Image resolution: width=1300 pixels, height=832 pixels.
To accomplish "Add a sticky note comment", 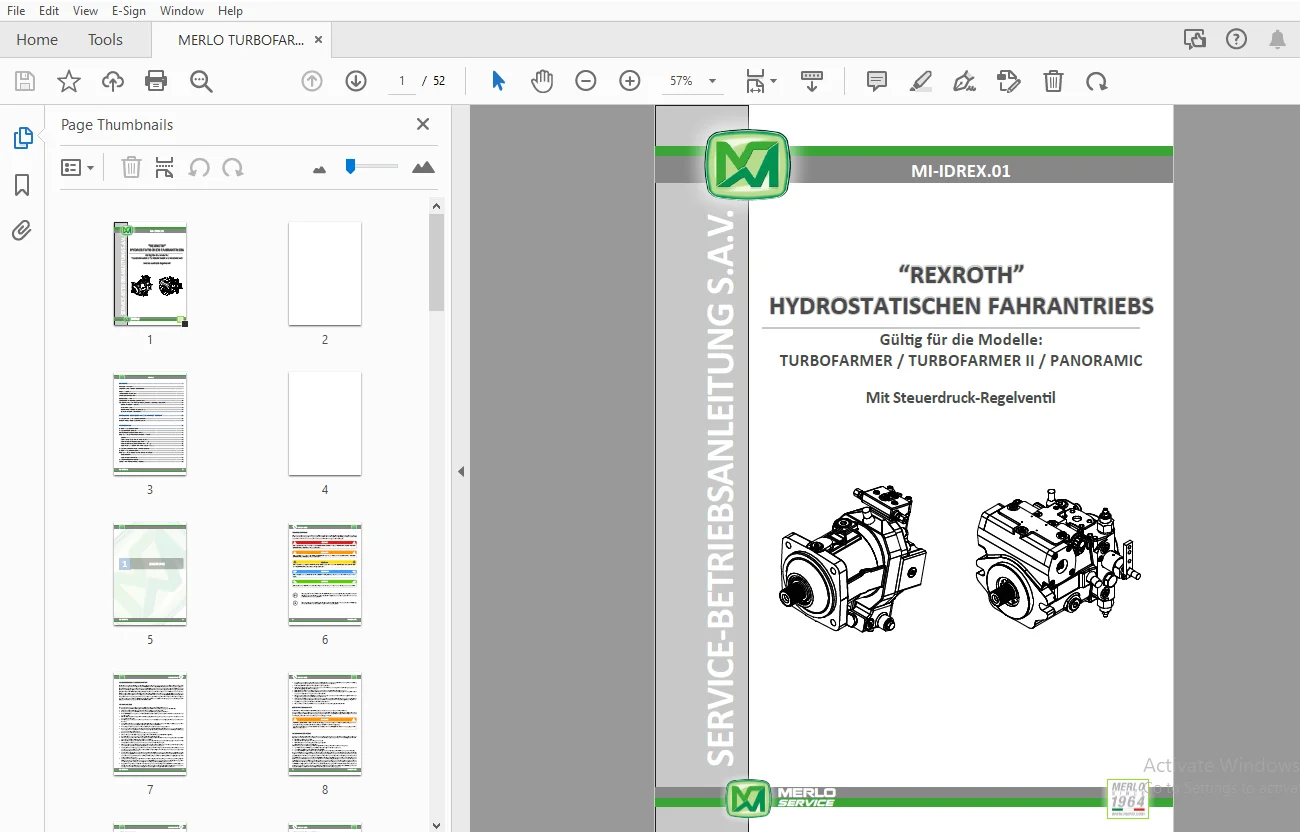I will tap(877, 82).
